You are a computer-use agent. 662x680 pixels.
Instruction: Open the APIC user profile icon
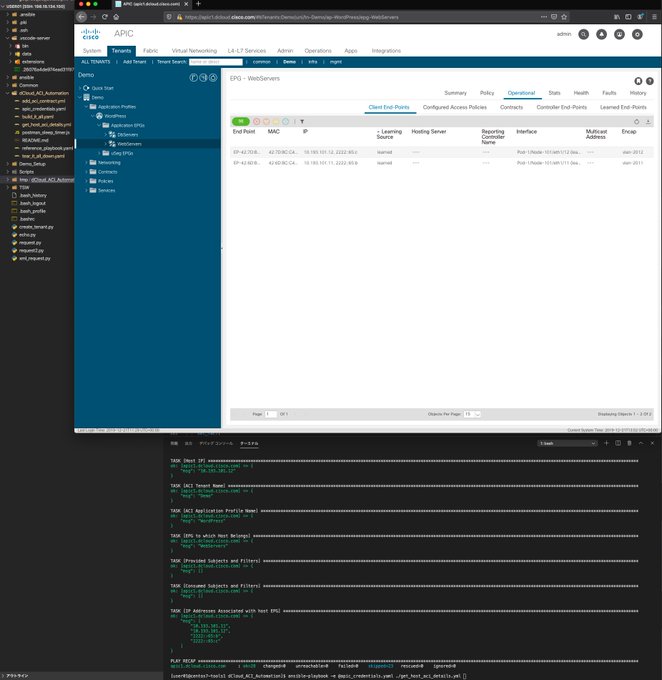(x=619, y=34)
